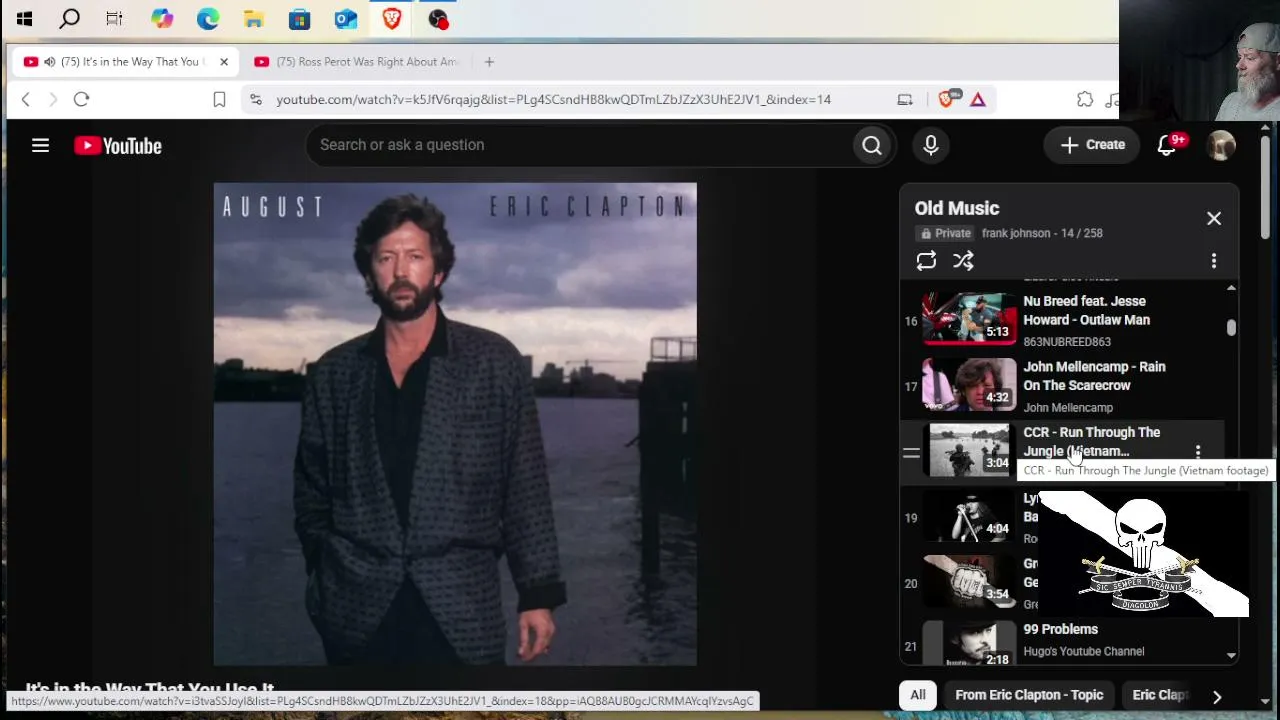Click the Outlaw Man video thumbnail
This screenshot has height=720, width=1280.
tap(969, 318)
